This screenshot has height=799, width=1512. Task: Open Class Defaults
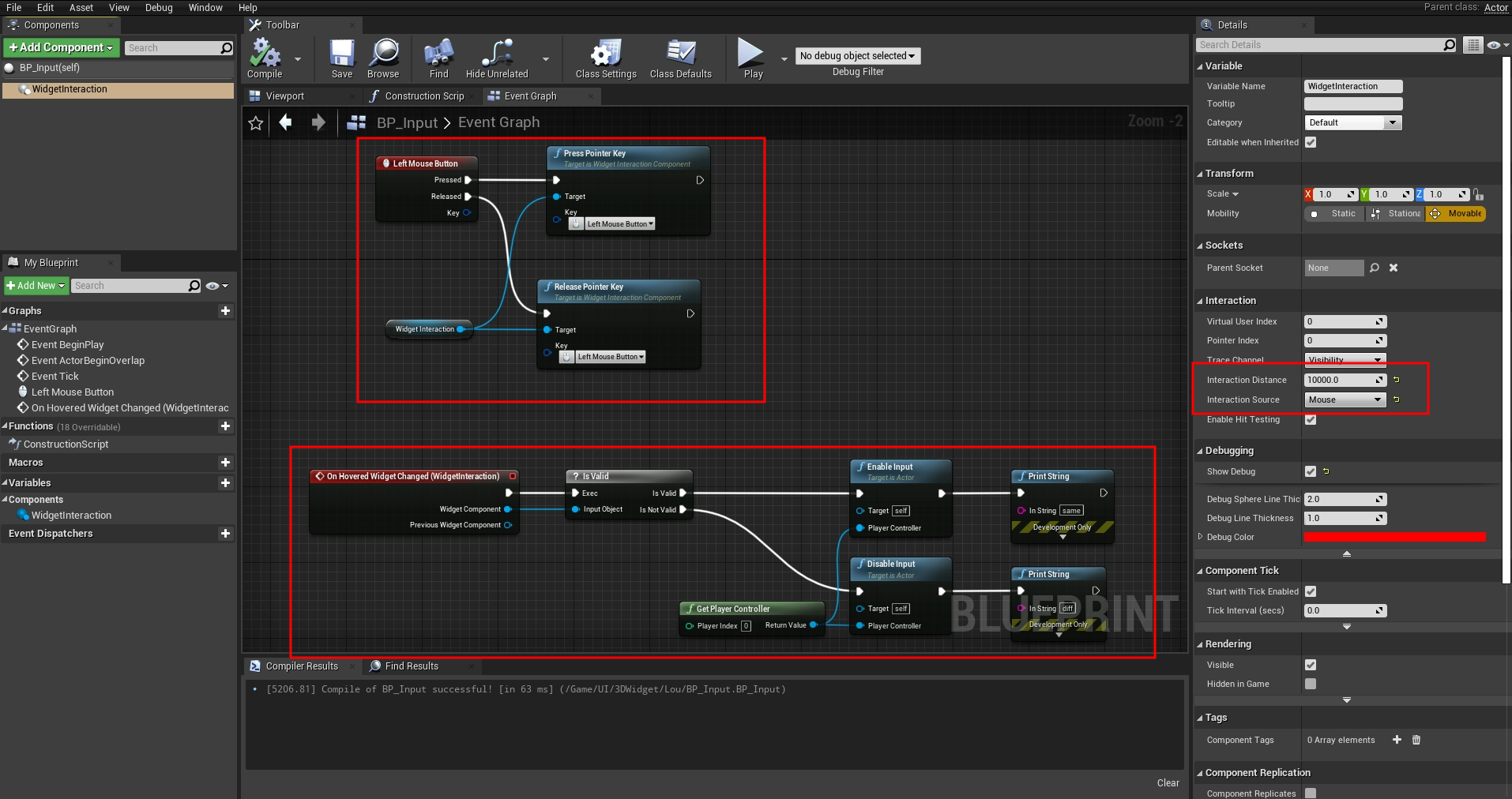681,58
